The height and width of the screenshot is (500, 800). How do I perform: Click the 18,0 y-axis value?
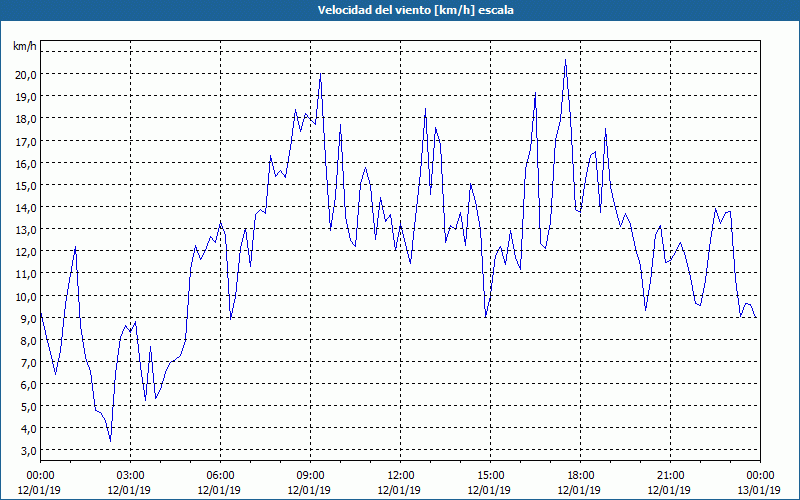click(x=26, y=119)
